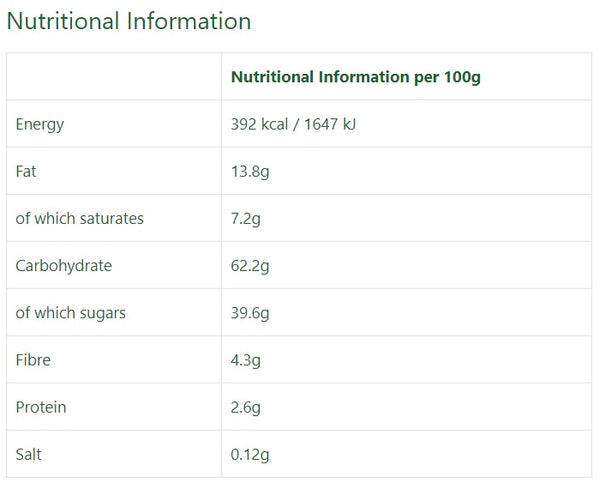Click the Fat row label
This screenshot has height=489, width=600.
26,171
